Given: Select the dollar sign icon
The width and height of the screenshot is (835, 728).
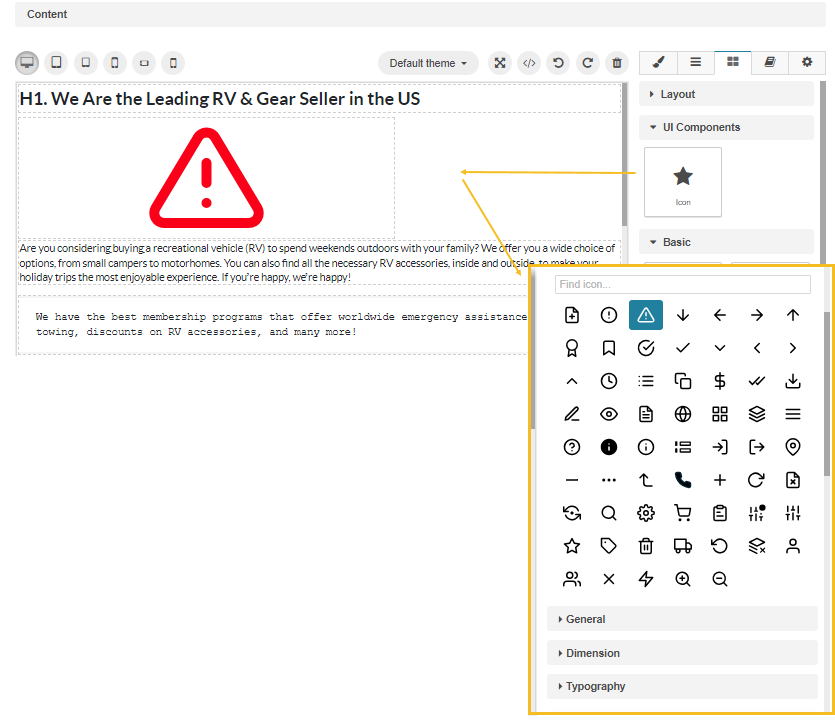Looking at the screenshot, I should (x=719, y=381).
